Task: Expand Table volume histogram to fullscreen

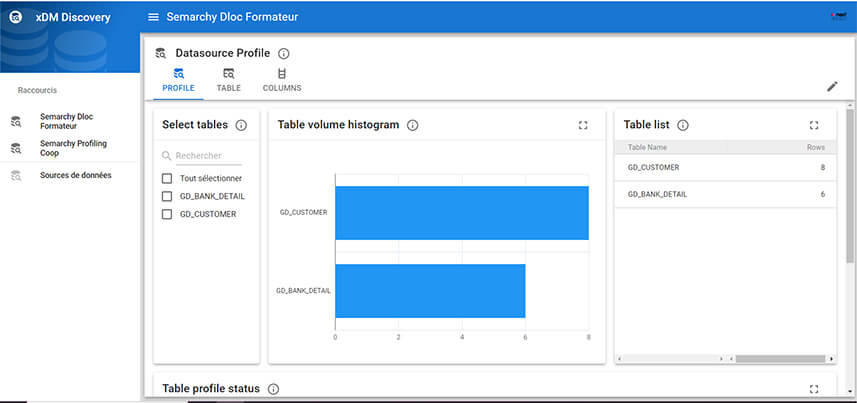Action: coord(583,125)
